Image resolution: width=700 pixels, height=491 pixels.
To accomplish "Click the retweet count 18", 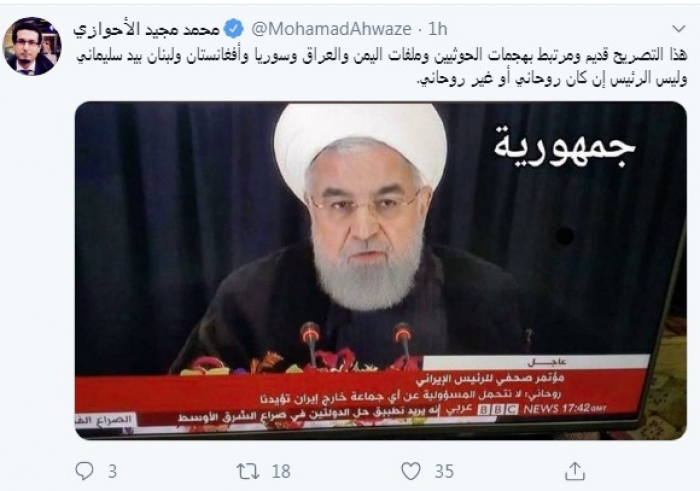I will (281, 471).
